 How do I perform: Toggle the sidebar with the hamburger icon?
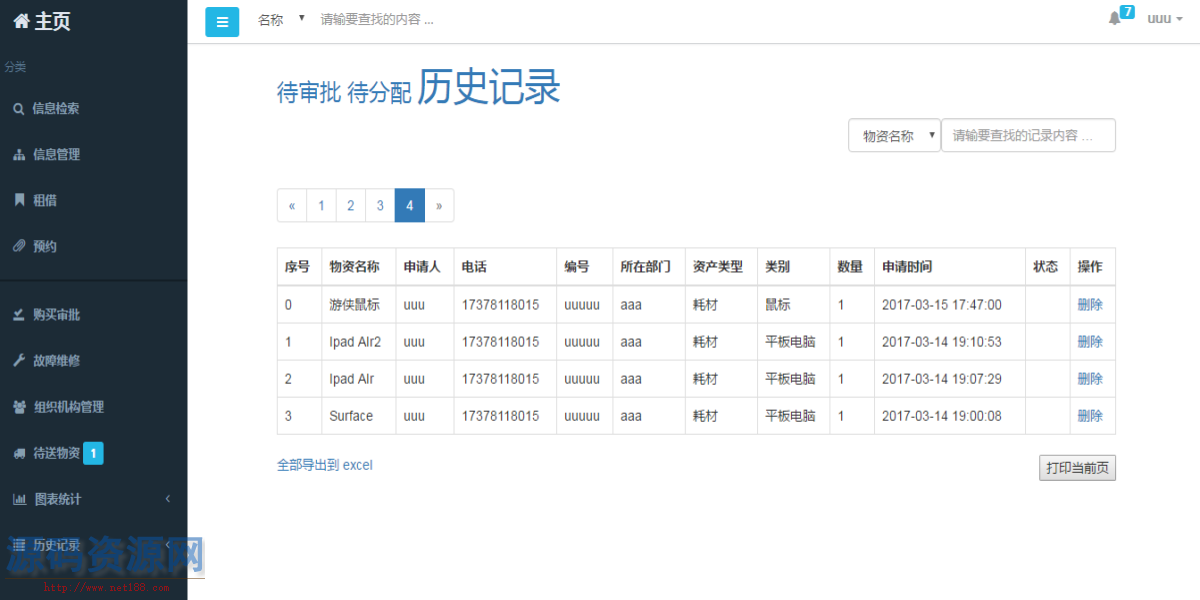coord(222,21)
